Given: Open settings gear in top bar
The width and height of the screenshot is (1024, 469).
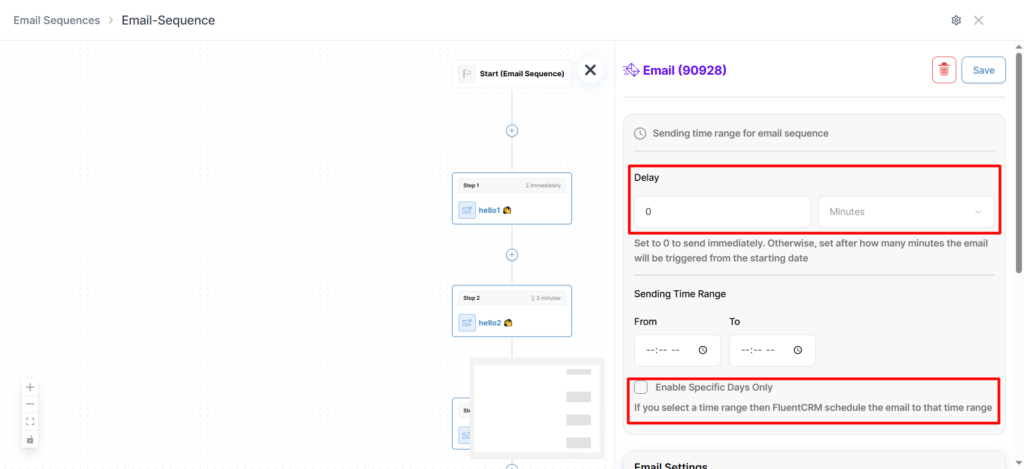Looking at the screenshot, I should 956,20.
